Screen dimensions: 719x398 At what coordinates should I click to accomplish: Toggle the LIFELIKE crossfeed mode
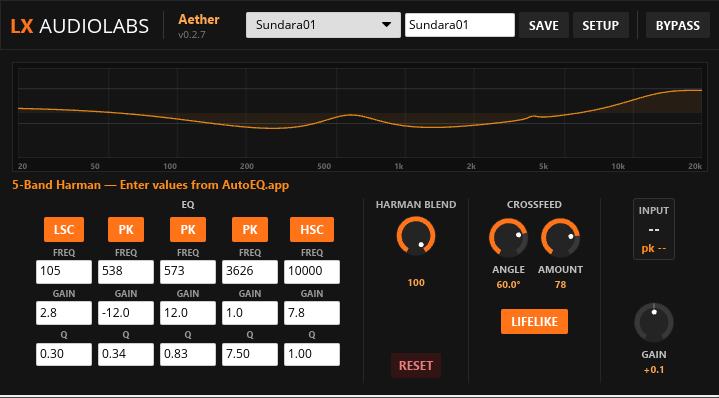click(x=534, y=321)
